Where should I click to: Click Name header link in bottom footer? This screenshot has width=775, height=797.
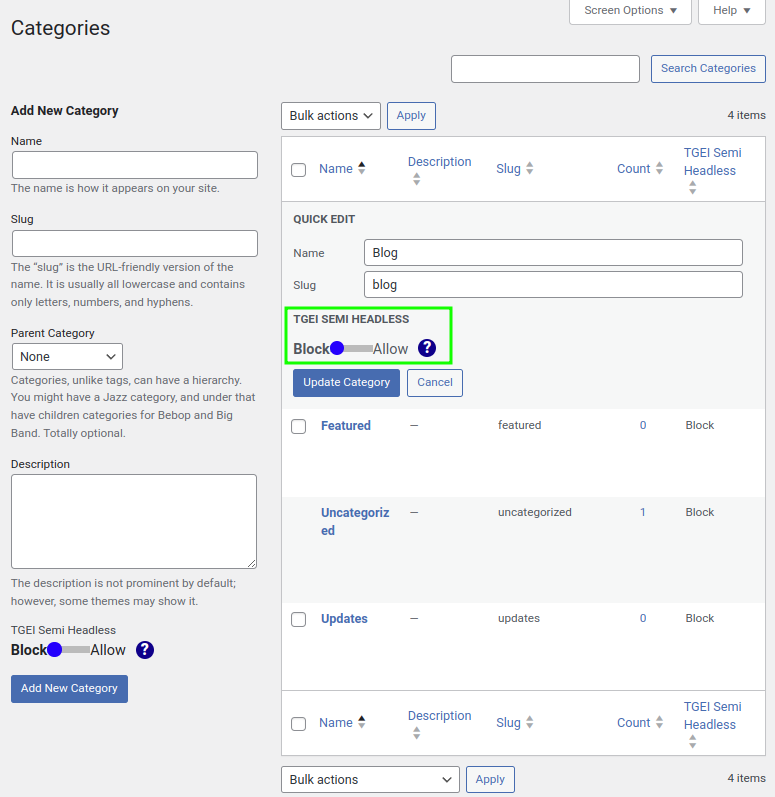tap(336, 723)
